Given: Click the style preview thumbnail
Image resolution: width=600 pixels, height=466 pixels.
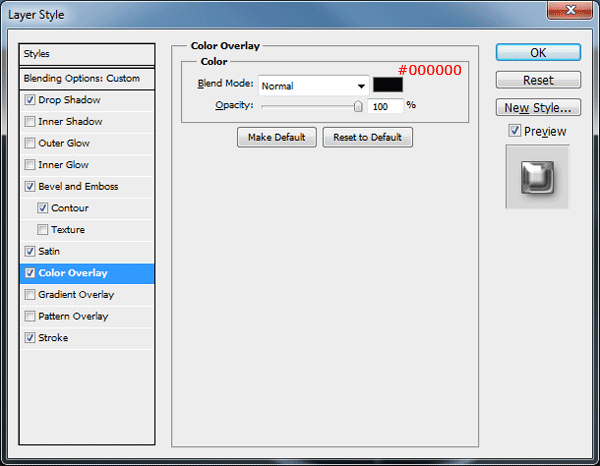Looking at the screenshot, I should (537, 177).
